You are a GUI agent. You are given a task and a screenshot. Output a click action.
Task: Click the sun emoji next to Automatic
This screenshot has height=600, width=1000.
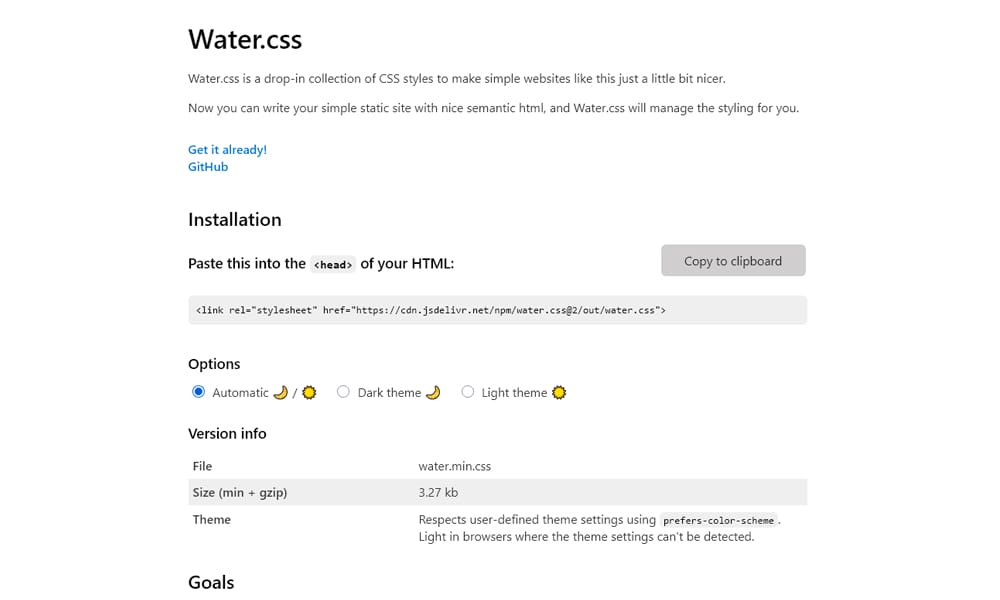309,392
